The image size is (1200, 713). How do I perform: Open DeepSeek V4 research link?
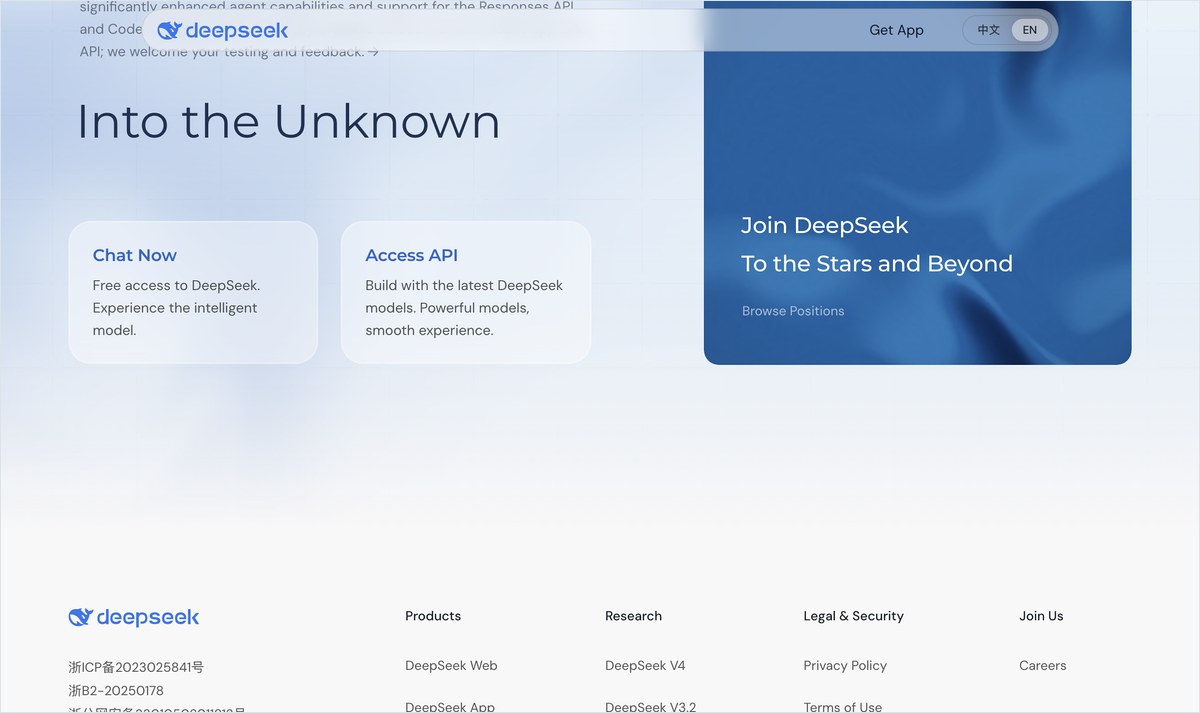[645, 665]
